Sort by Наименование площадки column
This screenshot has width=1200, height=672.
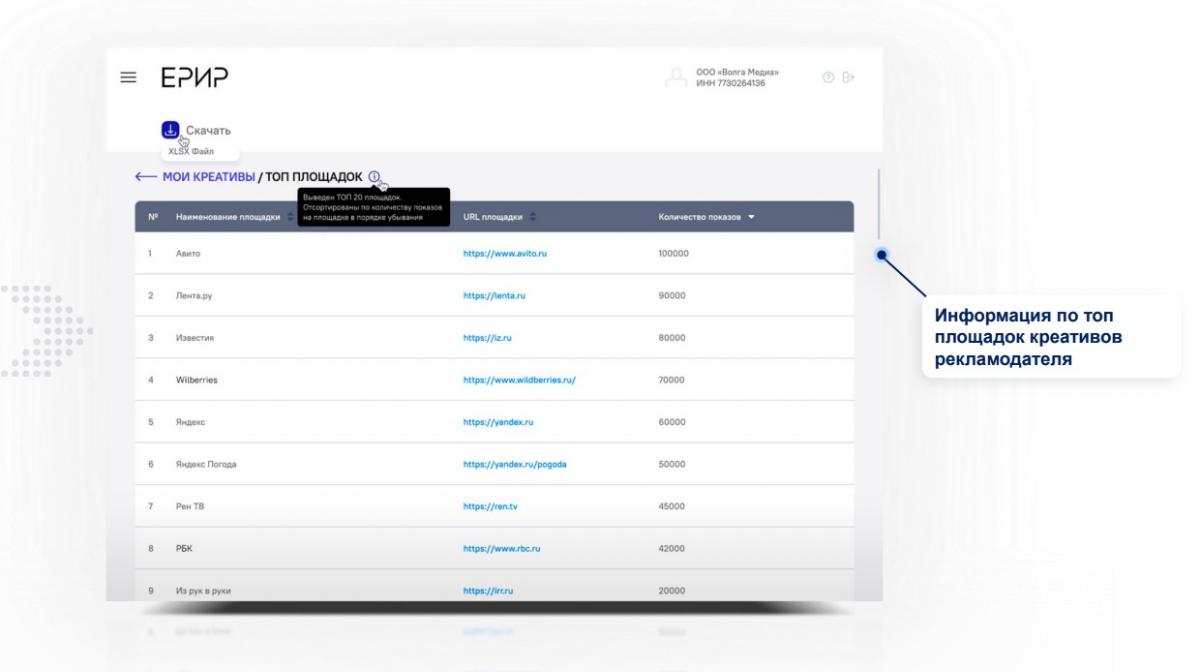tap(289, 217)
